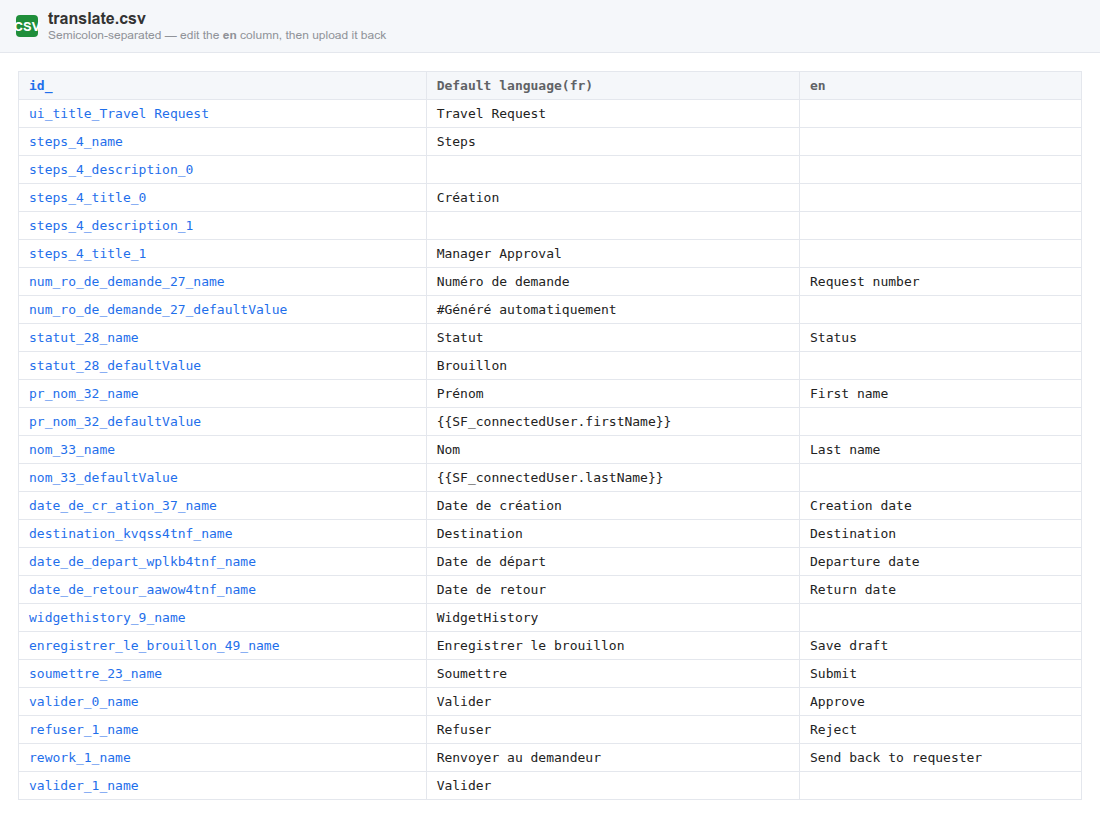
Task: Click the pr_nom_32_name id cell
Action: 222,394
